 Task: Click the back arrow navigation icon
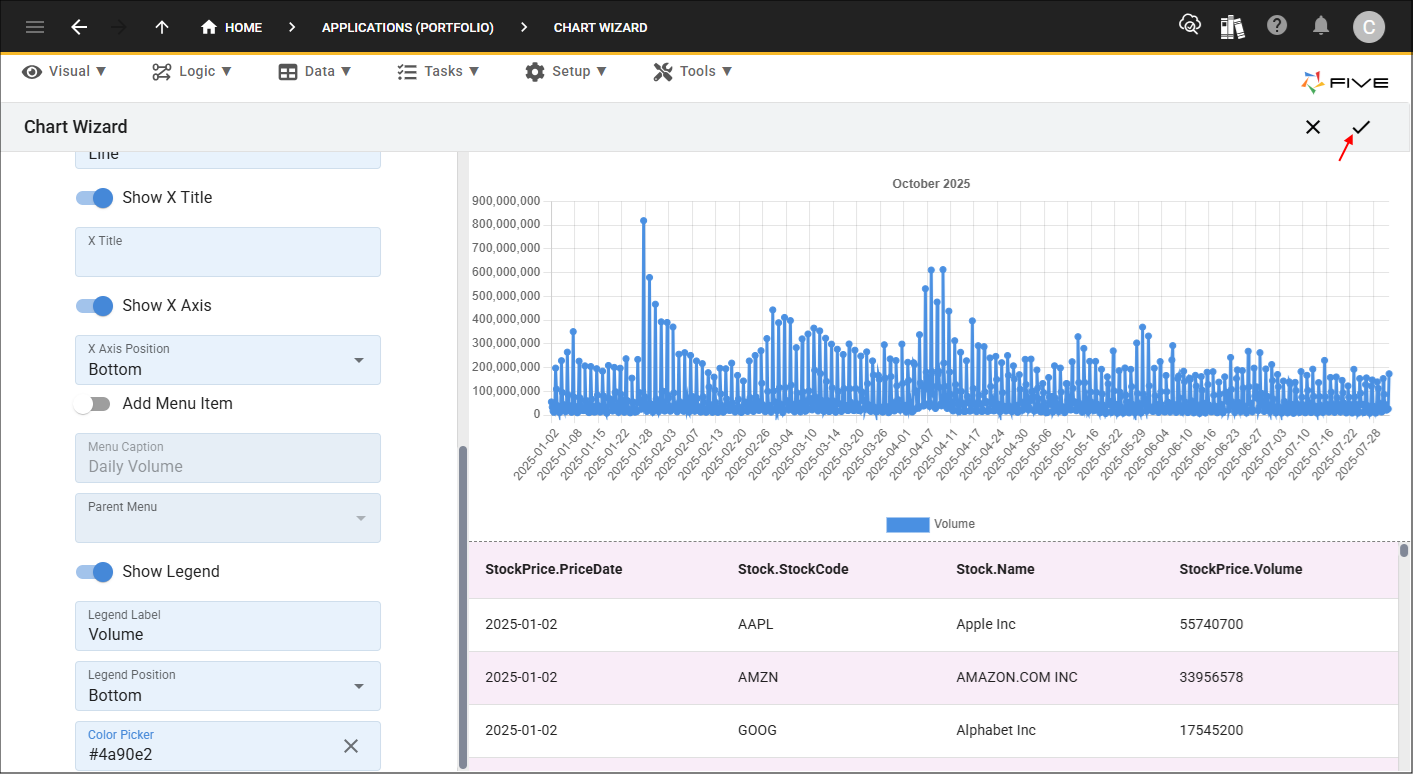tap(79, 27)
